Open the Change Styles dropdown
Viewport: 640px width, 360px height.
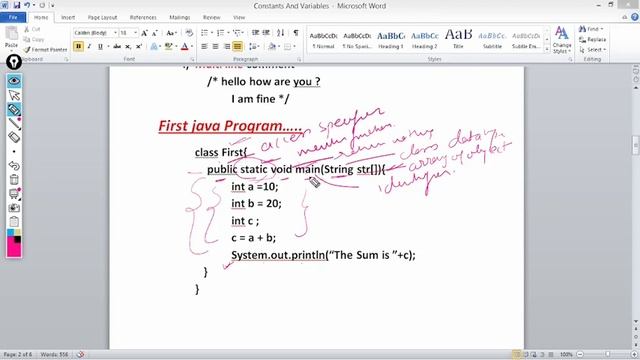(x=562, y=40)
